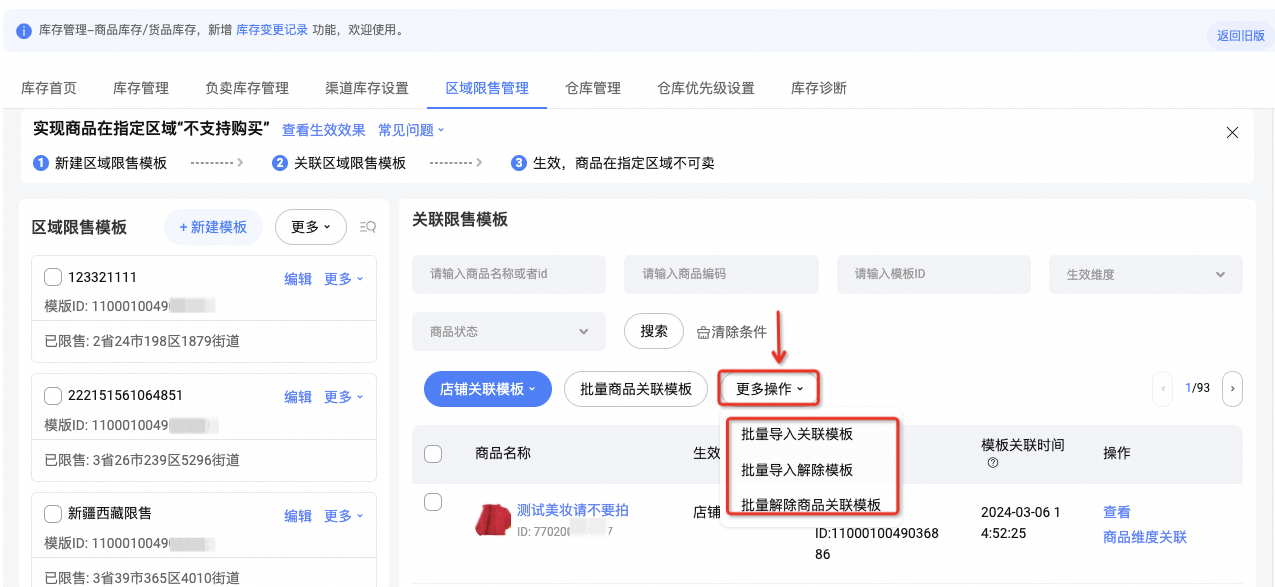Switch to the 库存首页 tab

tap(49, 88)
